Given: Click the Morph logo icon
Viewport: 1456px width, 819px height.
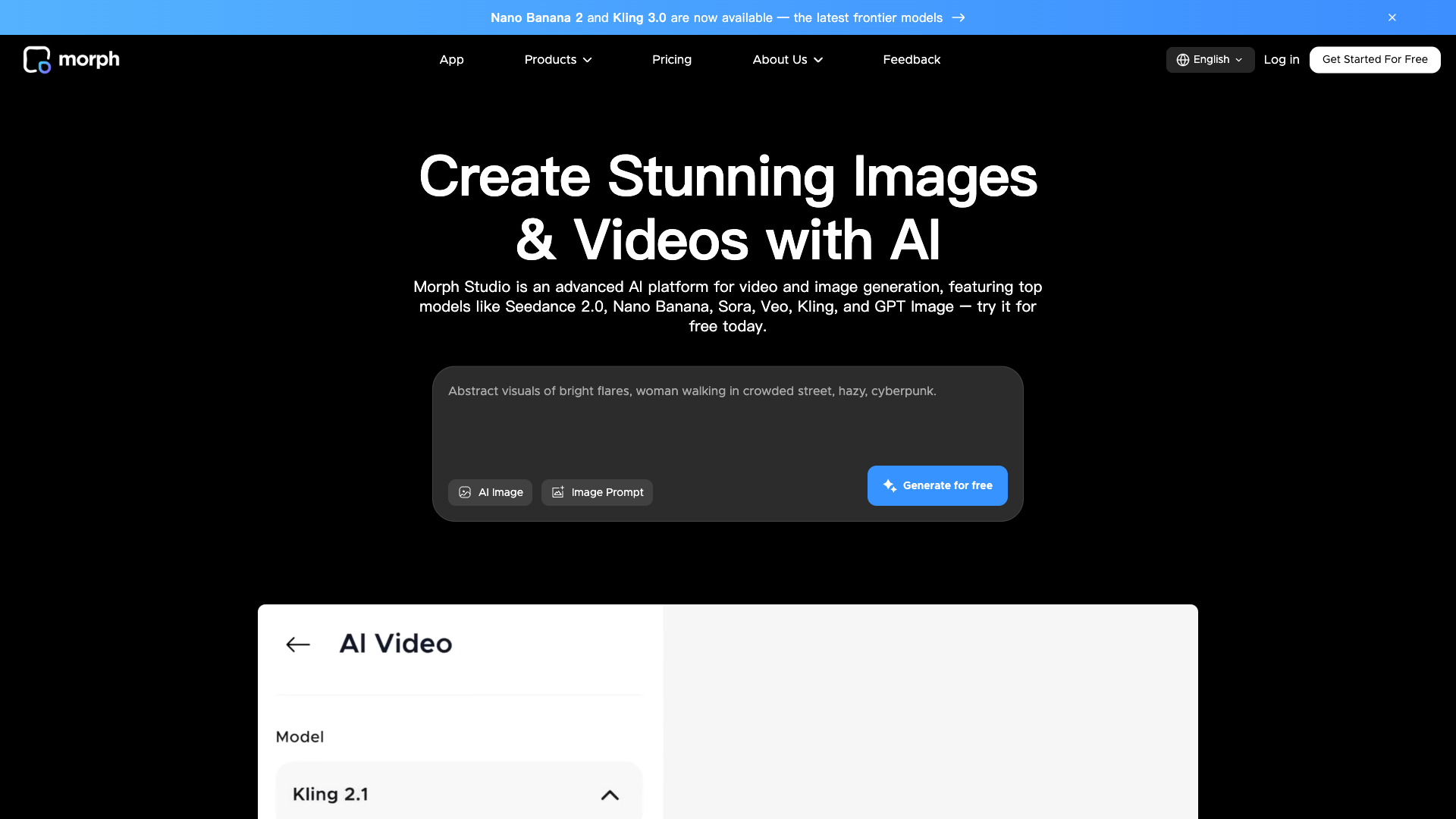Looking at the screenshot, I should 36,59.
